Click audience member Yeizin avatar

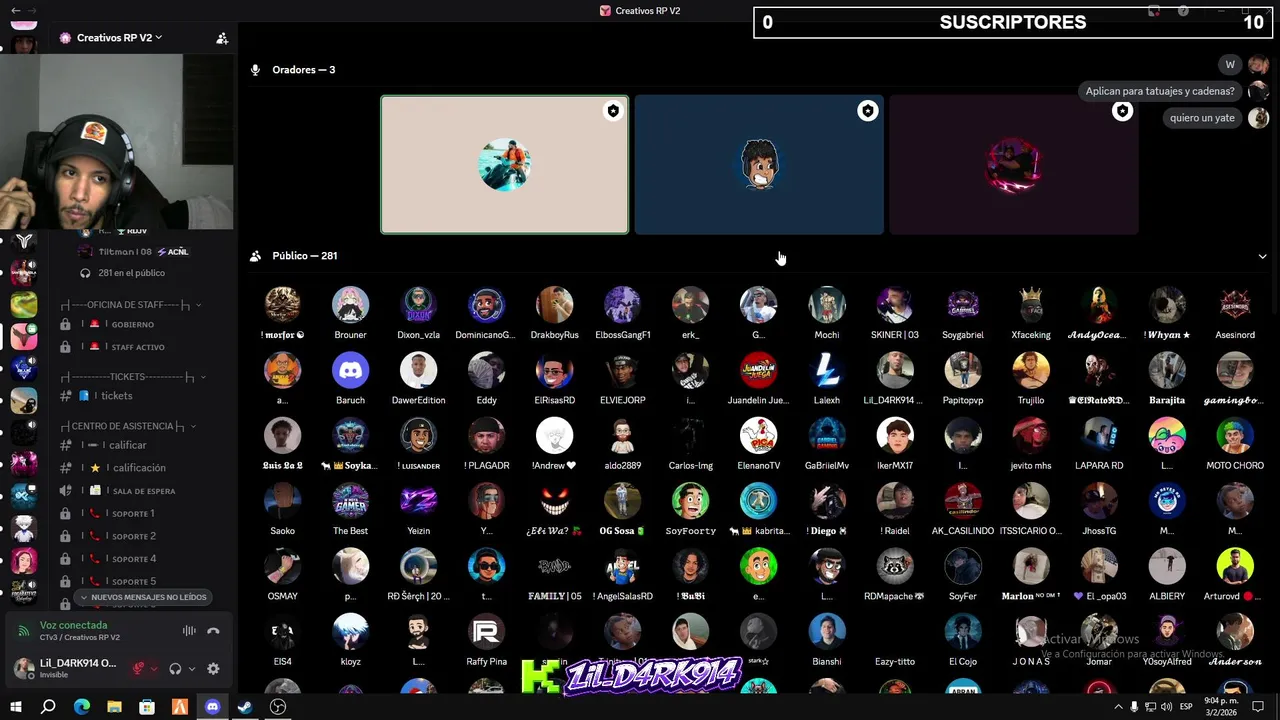pyautogui.click(x=418, y=501)
